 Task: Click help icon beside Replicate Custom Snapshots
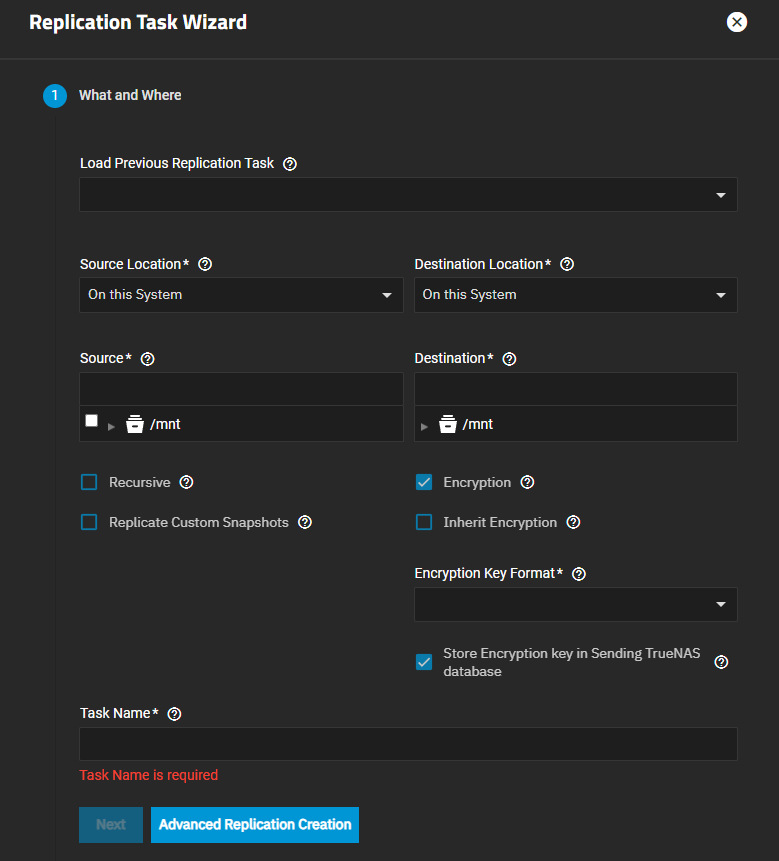coord(305,522)
